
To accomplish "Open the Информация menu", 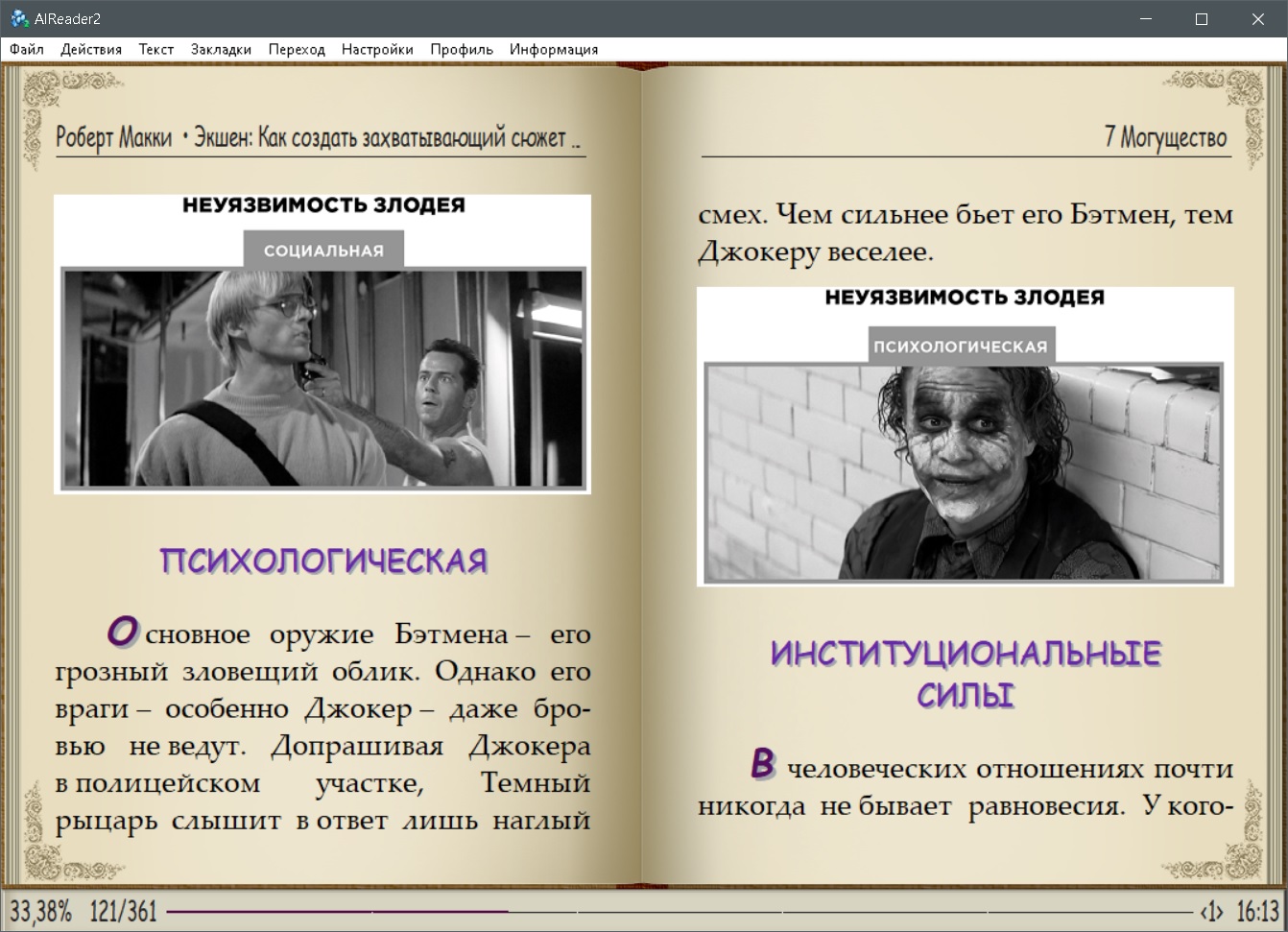I will coord(554,49).
